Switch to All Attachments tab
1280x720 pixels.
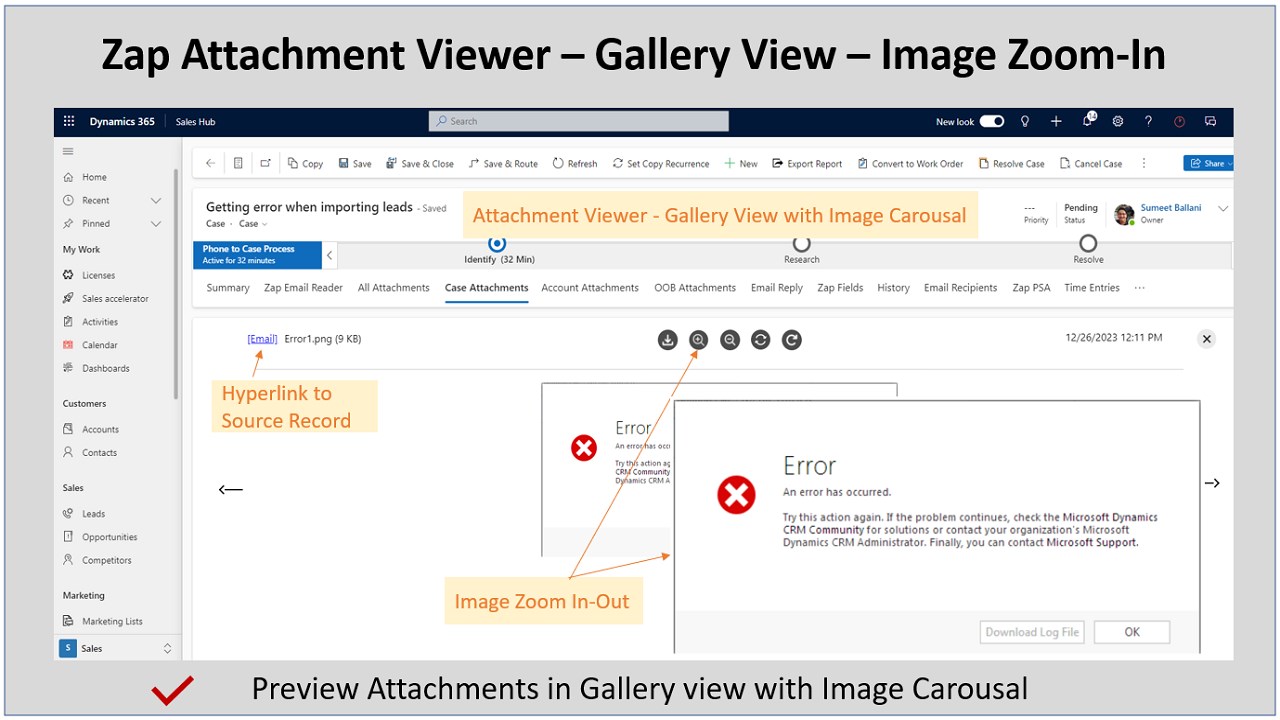click(x=394, y=288)
